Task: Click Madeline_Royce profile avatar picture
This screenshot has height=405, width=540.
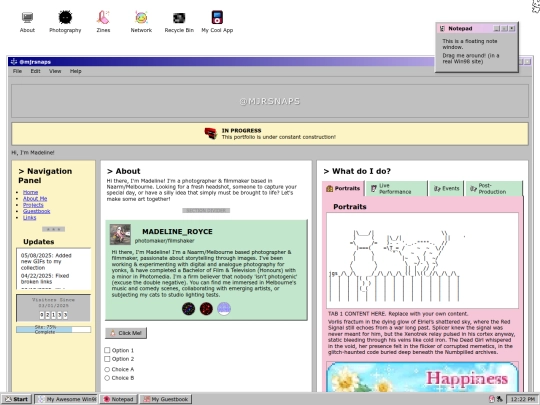Action: 120,235
